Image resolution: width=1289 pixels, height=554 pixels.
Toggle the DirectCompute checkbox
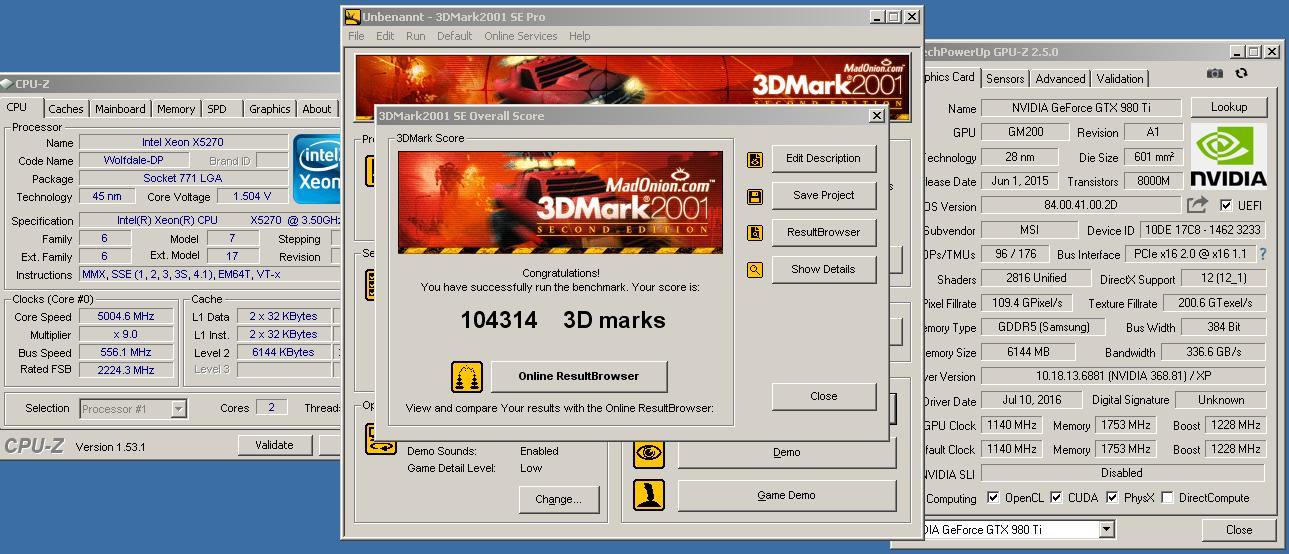tap(1167, 498)
